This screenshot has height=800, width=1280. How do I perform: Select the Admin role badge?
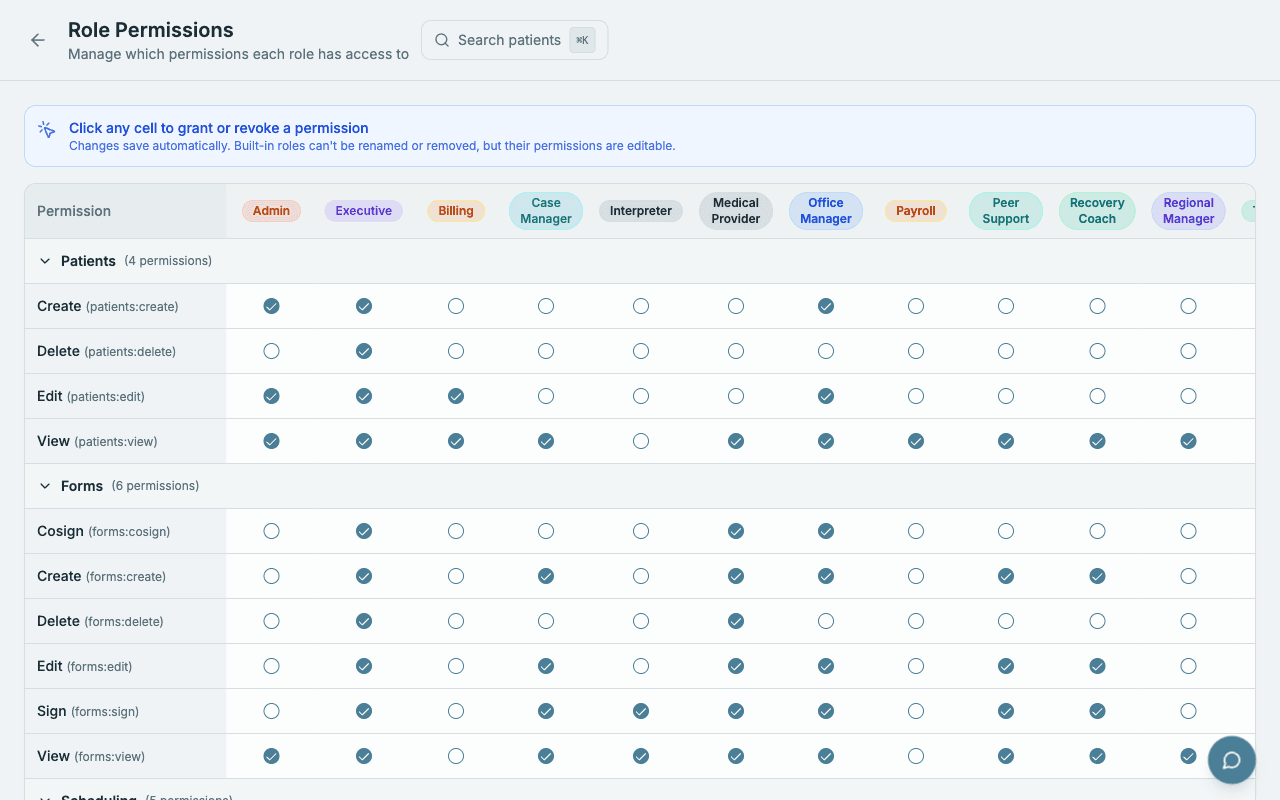point(271,211)
